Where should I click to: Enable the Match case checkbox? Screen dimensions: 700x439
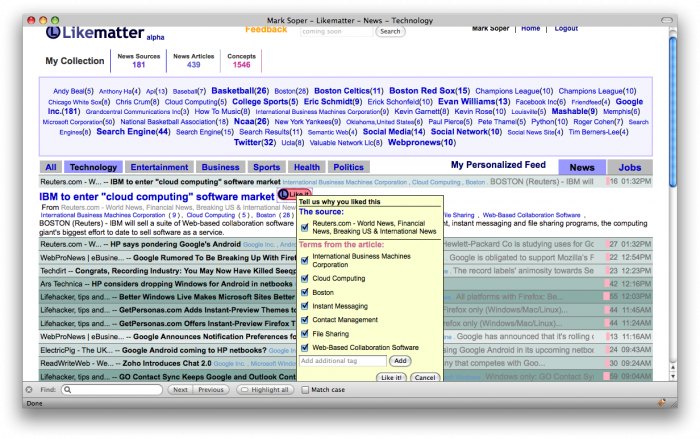pyautogui.click(x=305, y=390)
